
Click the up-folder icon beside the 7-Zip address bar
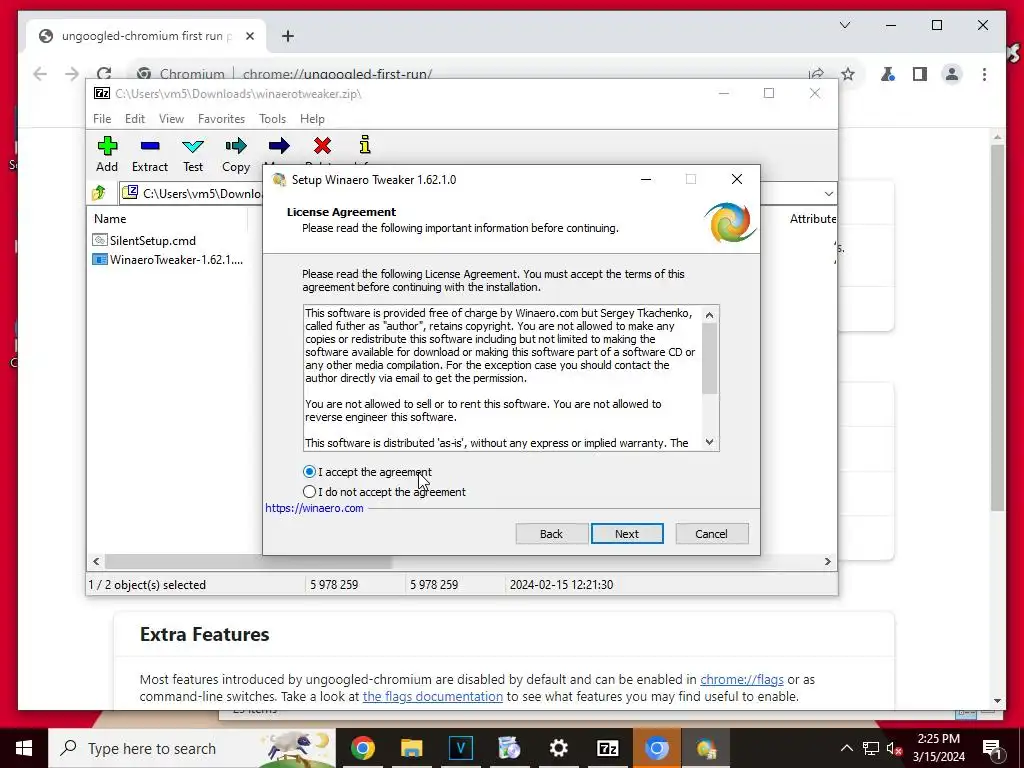[99, 193]
